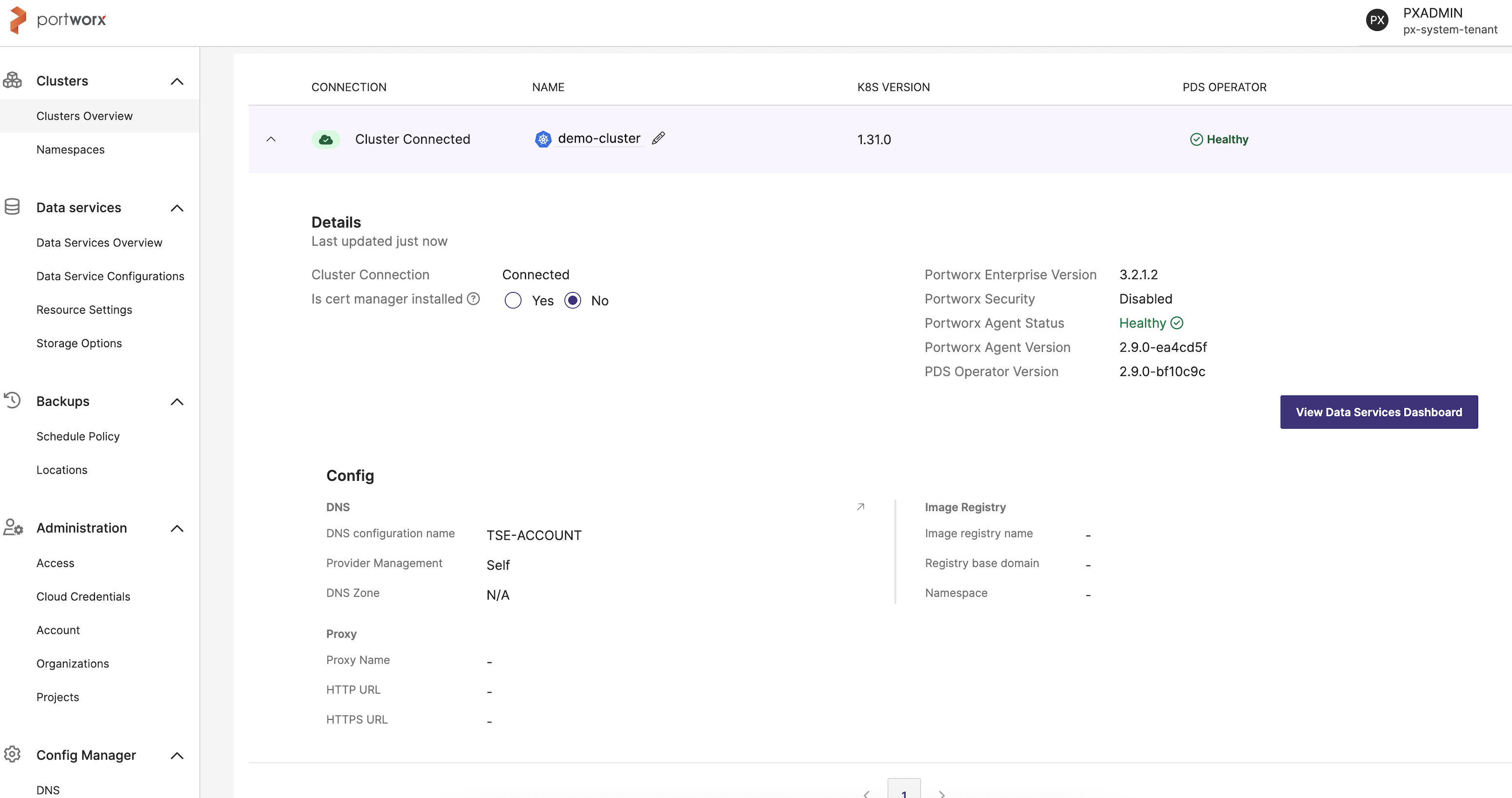This screenshot has height=798, width=1512.
Task: Open Namespaces in the sidebar
Action: pos(71,150)
